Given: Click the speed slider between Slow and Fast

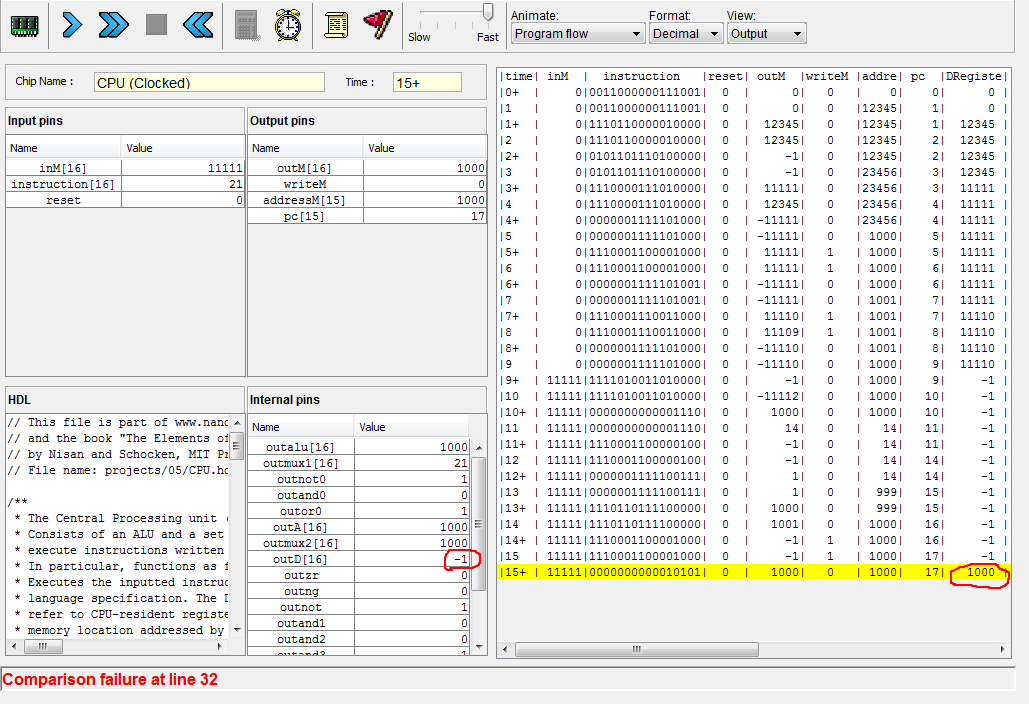Looking at the screenshot, I should [455, 13].
